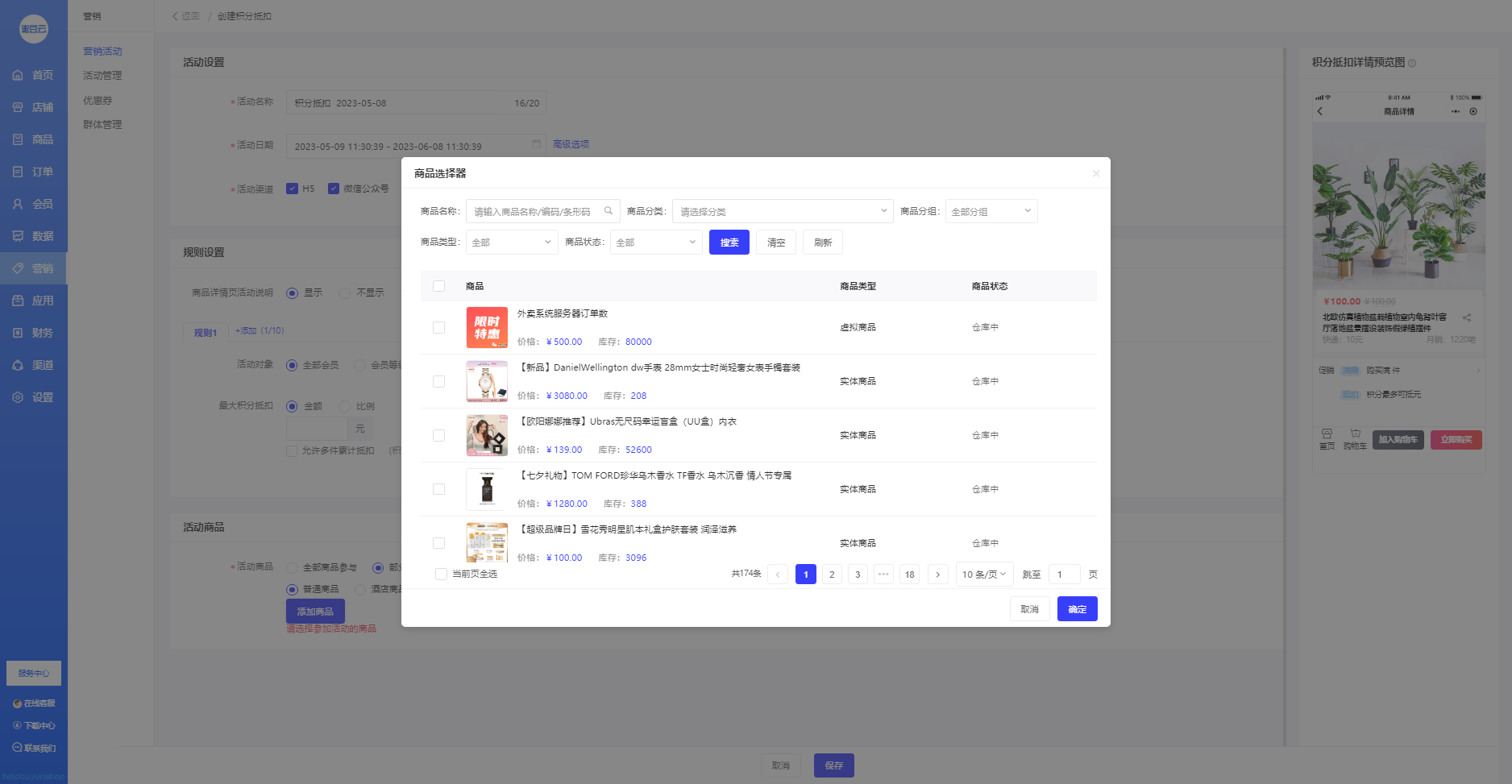The width and height of the screenshot is (1512, 784).
Task: Check the TOM FORD perfume product row
Action: [438, 489]
